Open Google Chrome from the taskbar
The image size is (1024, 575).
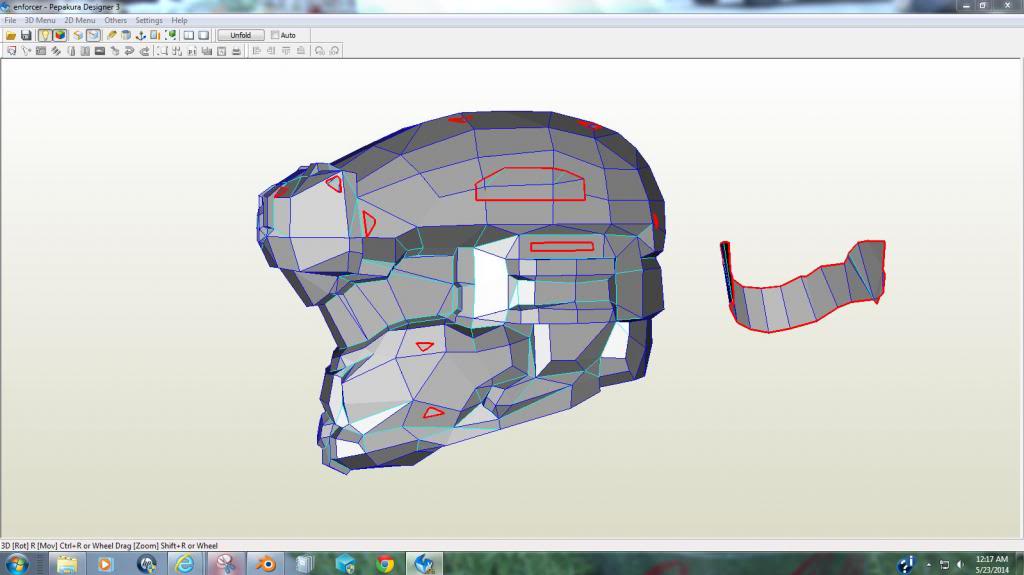pos(385,564)
